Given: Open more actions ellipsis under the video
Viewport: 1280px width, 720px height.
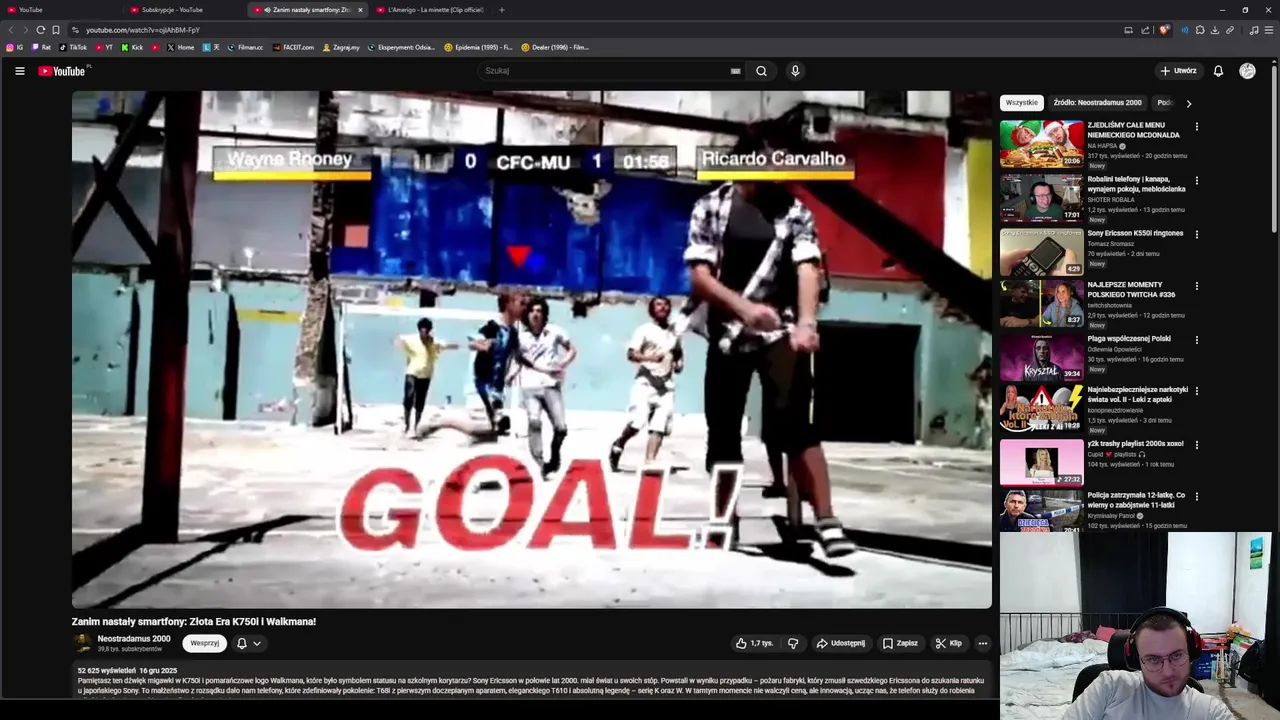Looking at the screenshot, I should [983, 644].
